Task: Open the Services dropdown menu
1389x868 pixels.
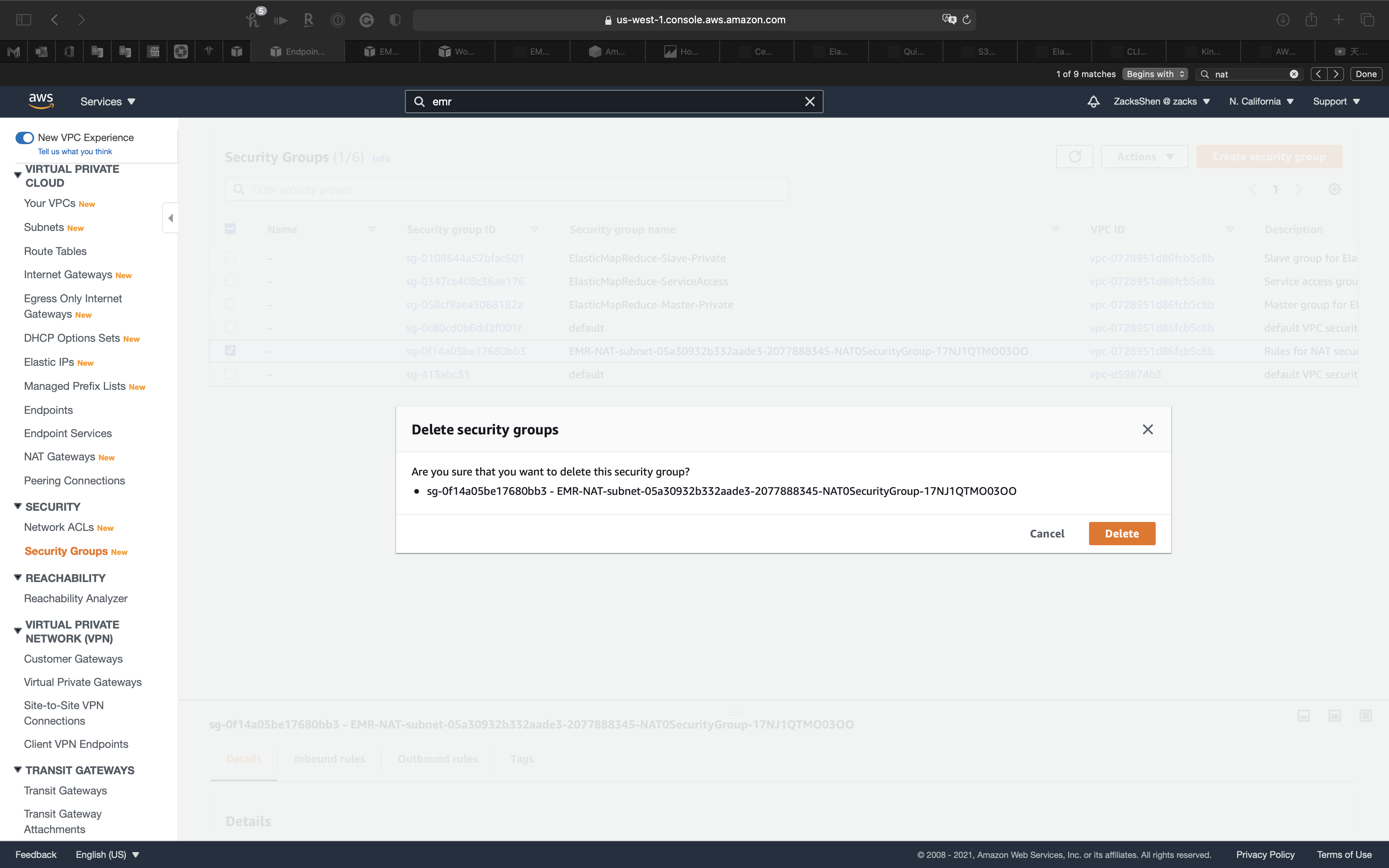Action: click(108, 102)
